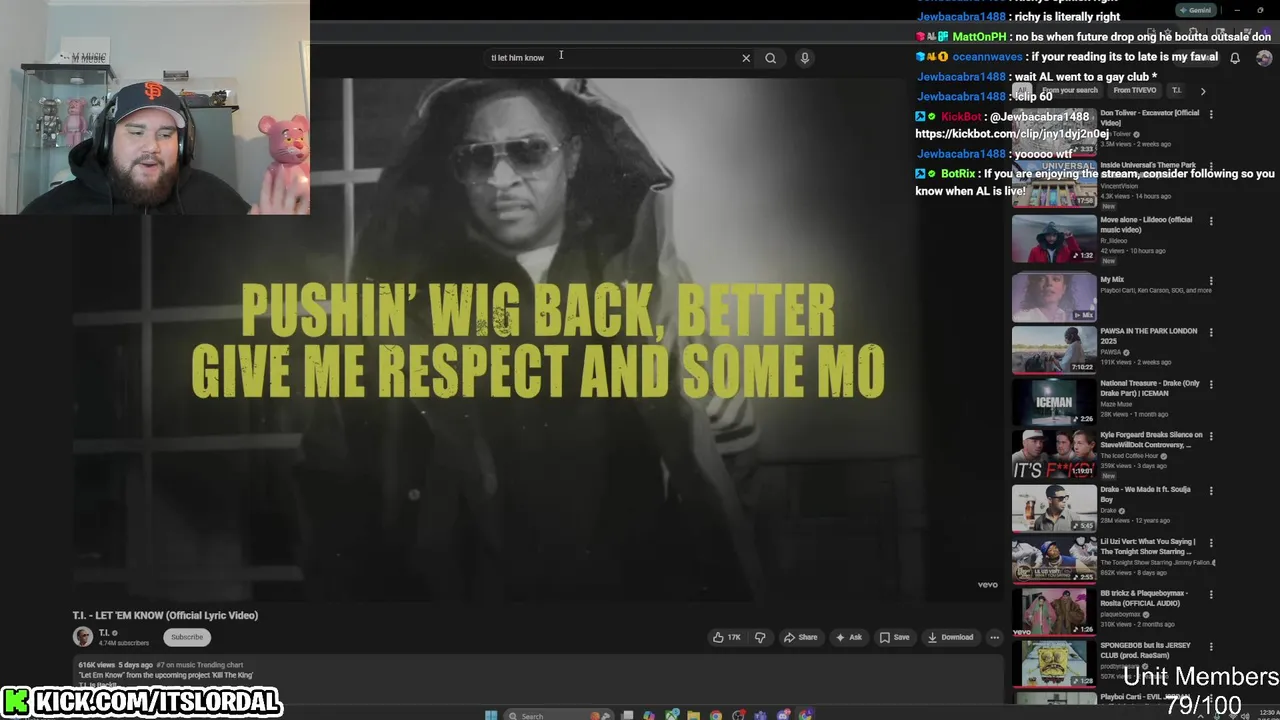
Task: Select the 'From TIVEVO' chip
Action: [1134, 90]
